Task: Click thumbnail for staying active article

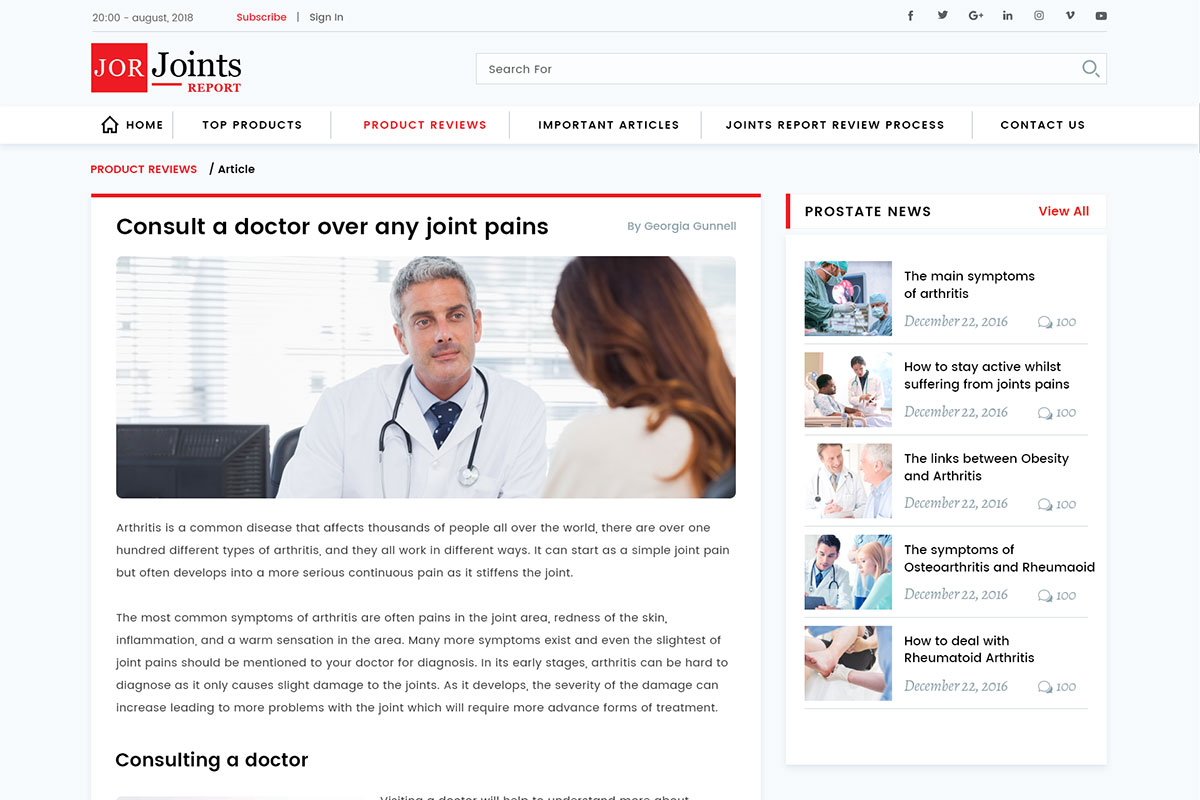Action: (848, 390)
